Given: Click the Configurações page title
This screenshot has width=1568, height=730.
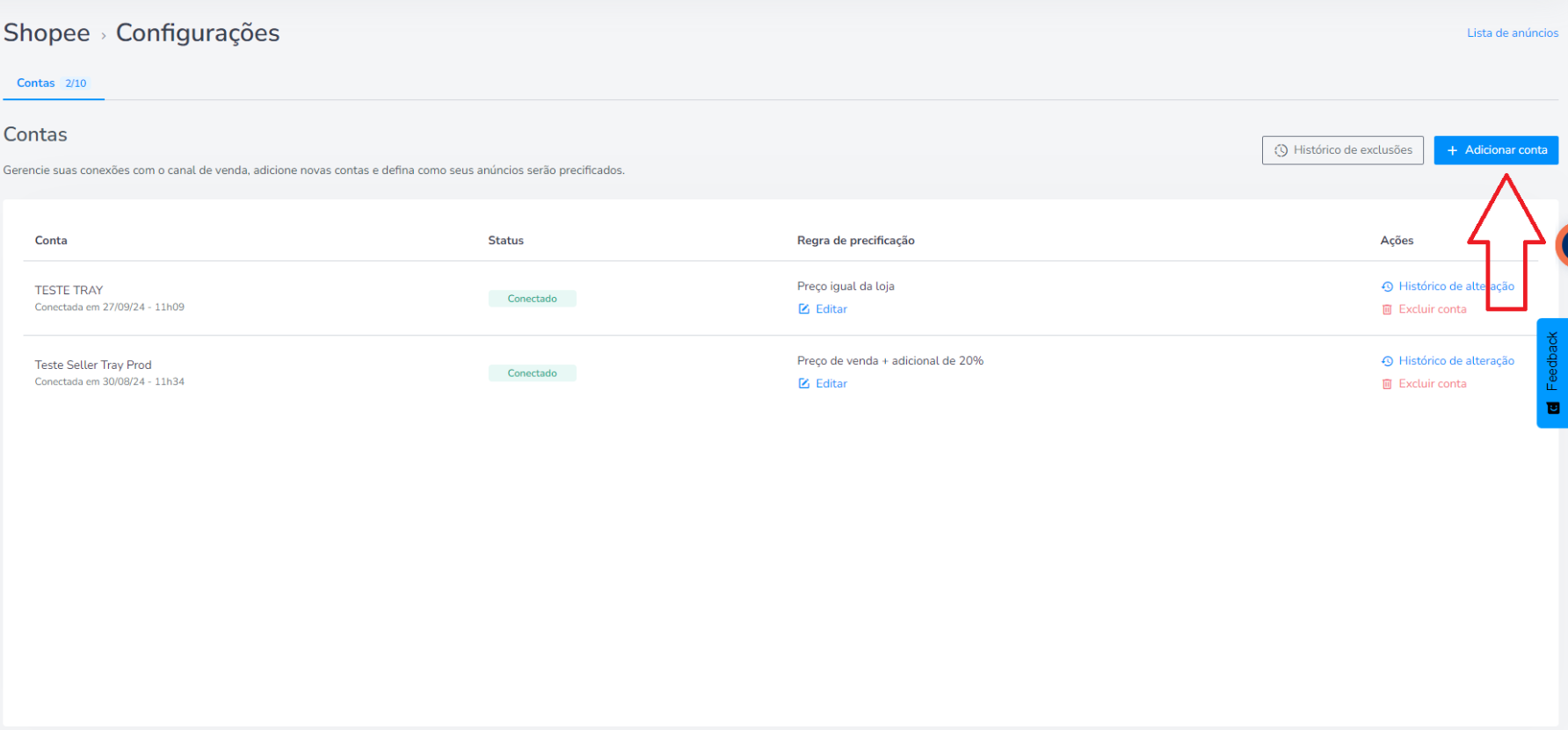Looking at the screenshot, I should pos(198,33).
